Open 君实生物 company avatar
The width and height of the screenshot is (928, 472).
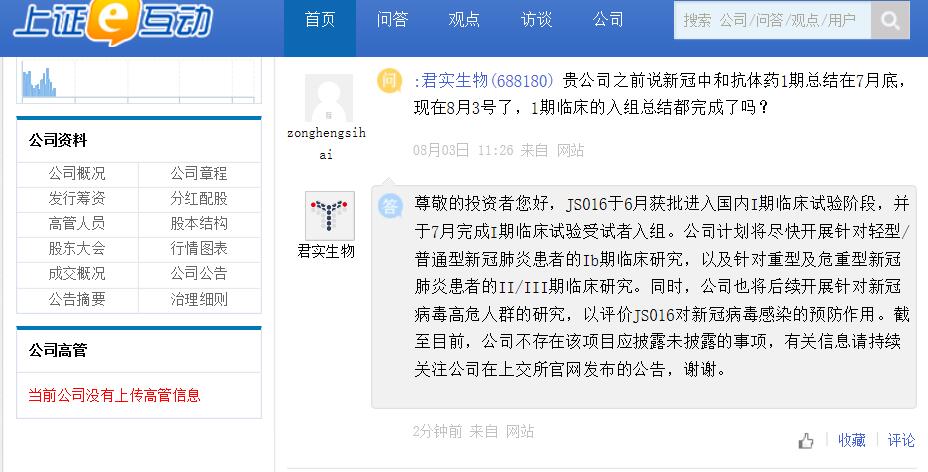[x=329, y=216]
